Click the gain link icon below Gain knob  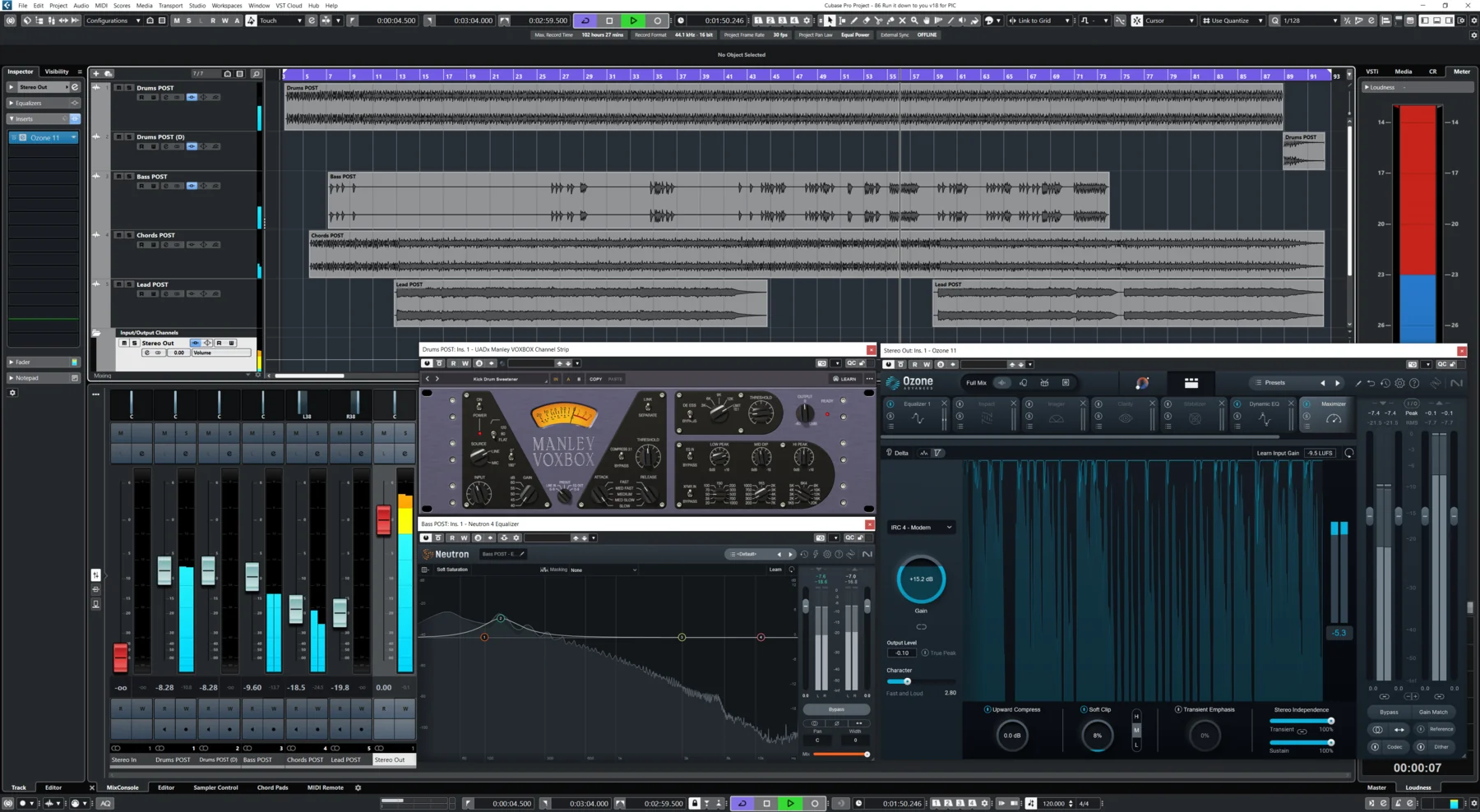921,626
